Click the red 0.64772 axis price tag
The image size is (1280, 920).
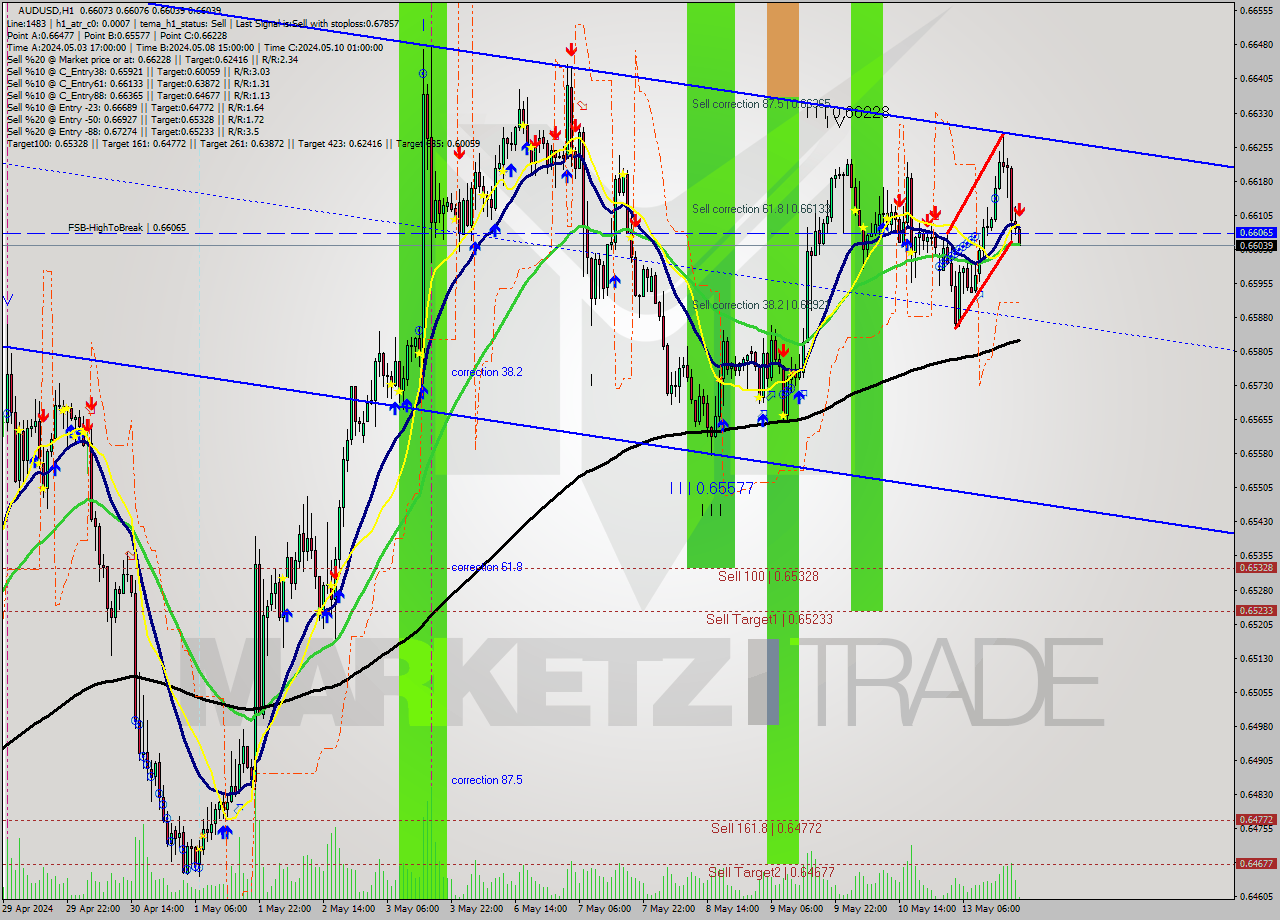tap(1256, 819)
